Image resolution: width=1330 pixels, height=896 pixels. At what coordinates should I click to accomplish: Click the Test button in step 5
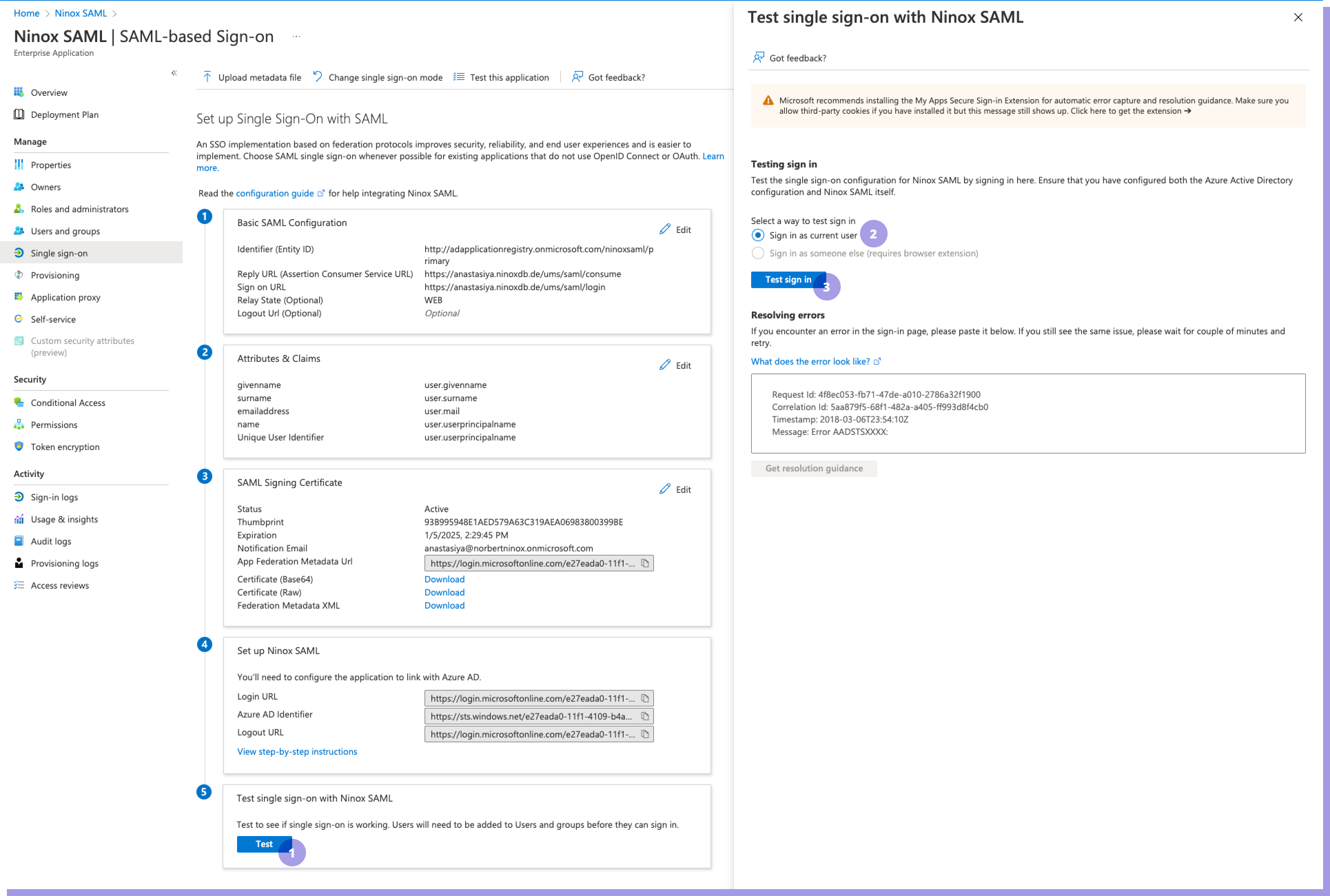point(264,844)
